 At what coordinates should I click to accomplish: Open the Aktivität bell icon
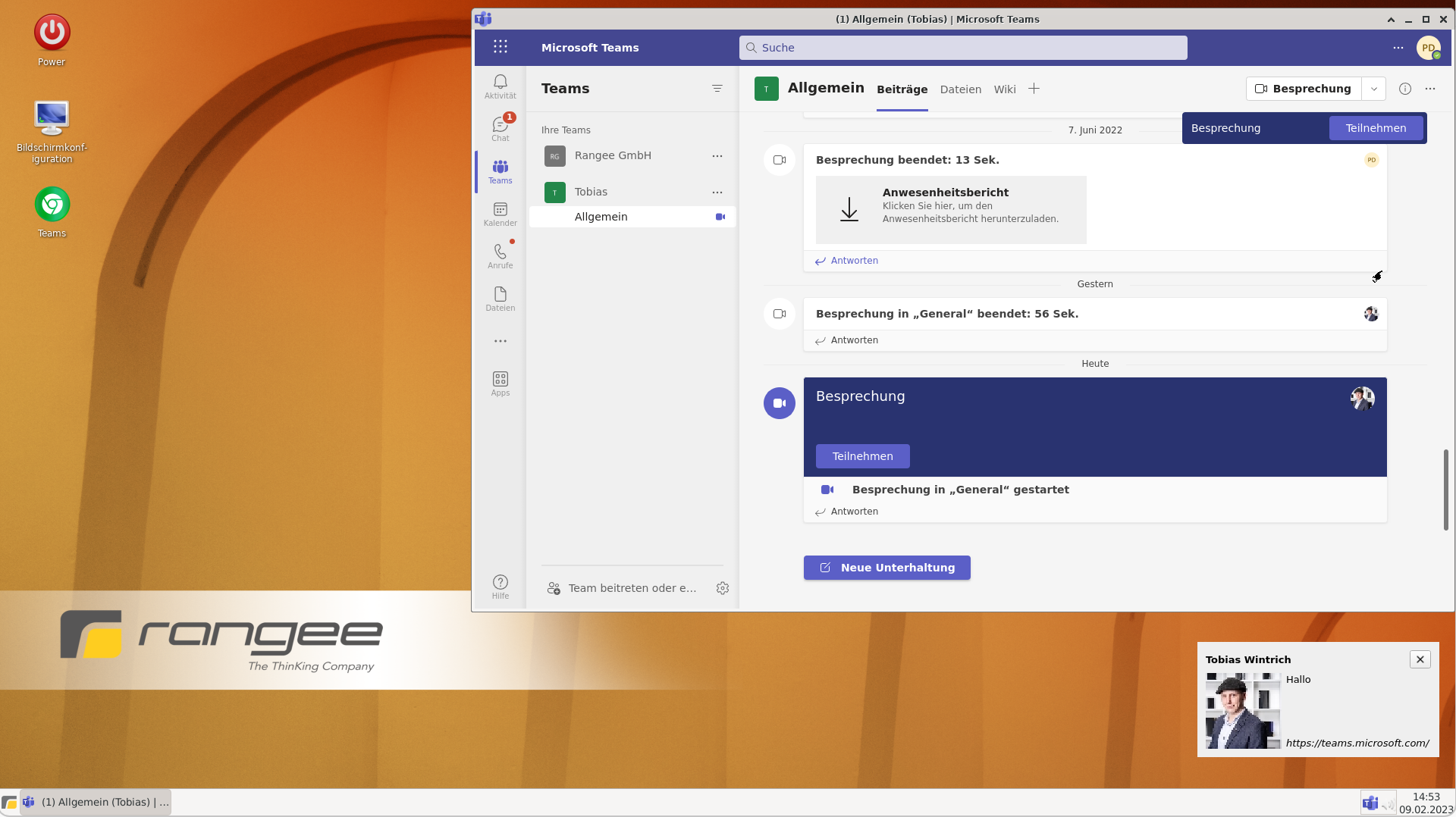coord(500,86)
